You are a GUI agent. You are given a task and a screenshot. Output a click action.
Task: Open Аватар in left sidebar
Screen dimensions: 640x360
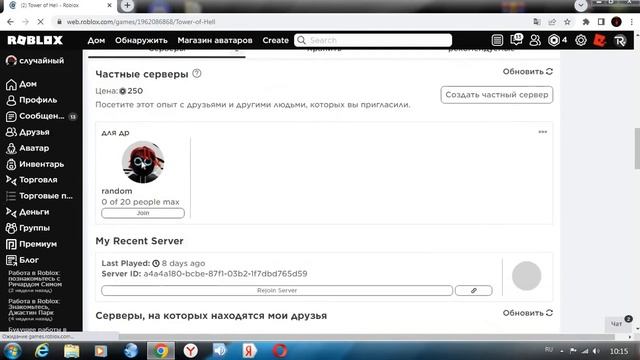click(27, 148)
